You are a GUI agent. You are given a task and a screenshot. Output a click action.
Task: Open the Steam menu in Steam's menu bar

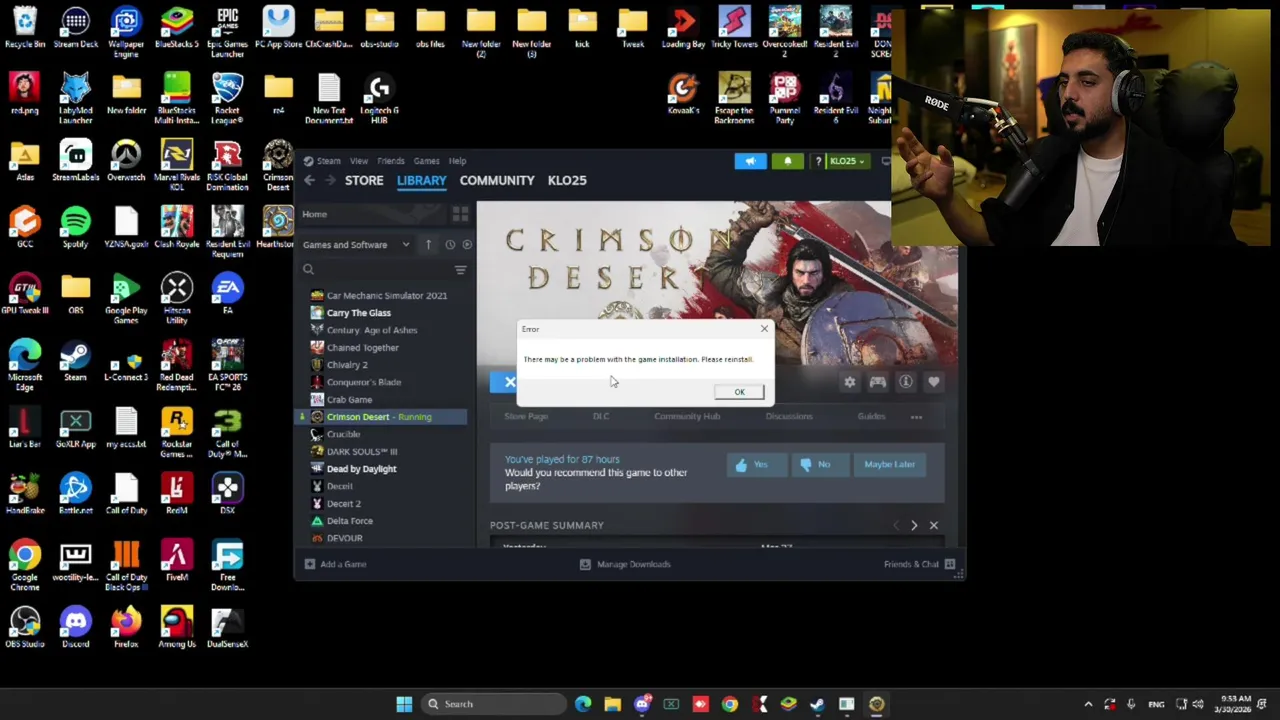(328, 161)
